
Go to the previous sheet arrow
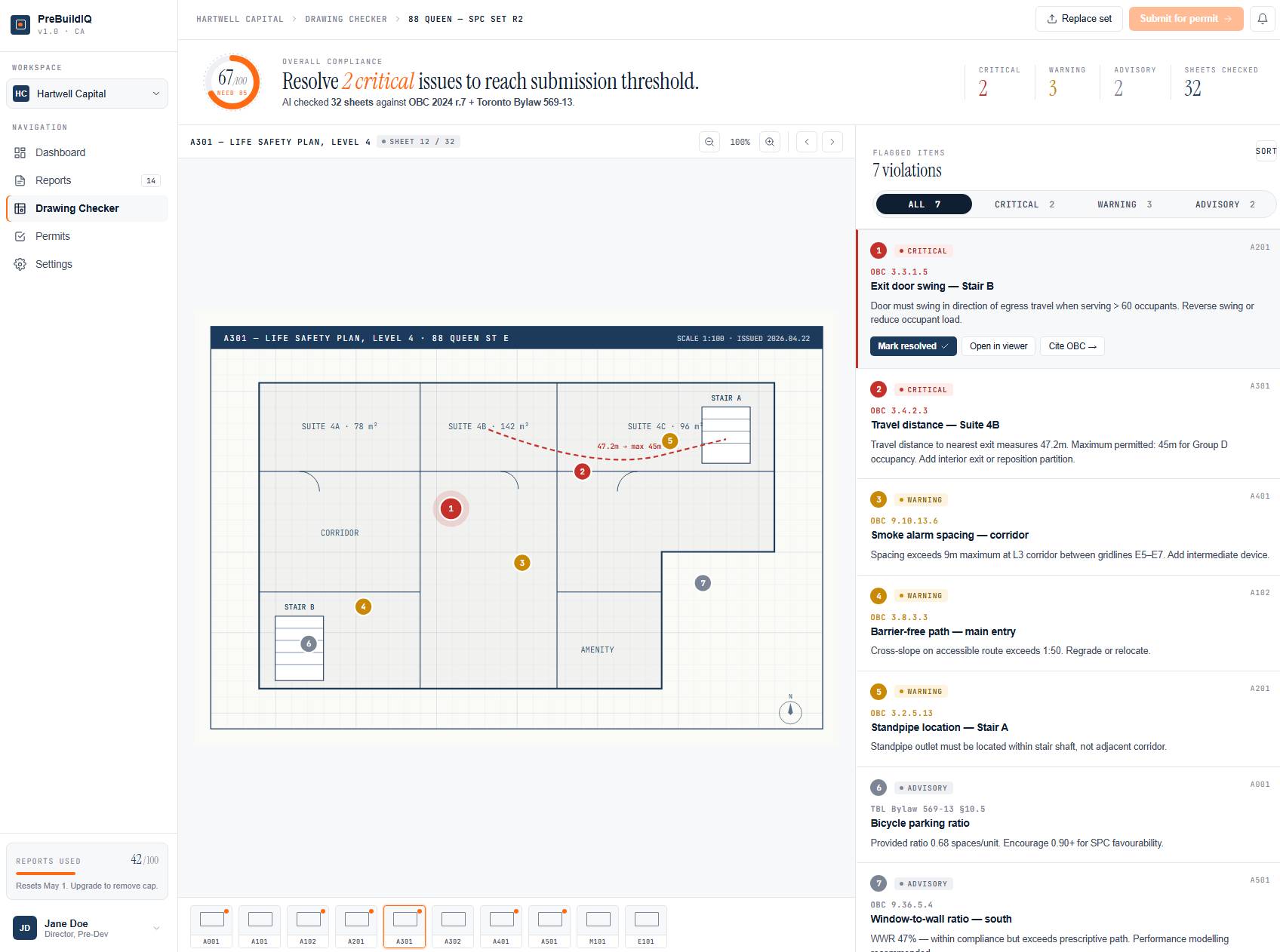click(807, 142)
